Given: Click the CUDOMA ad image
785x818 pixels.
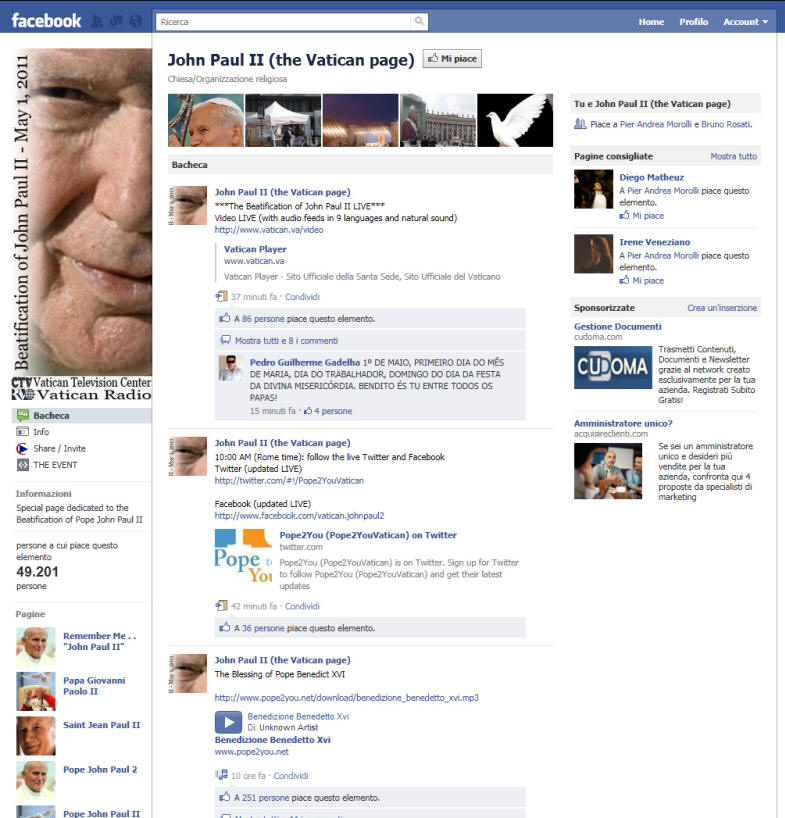Looking at the screenshot, I should click(x=613, y=367).
